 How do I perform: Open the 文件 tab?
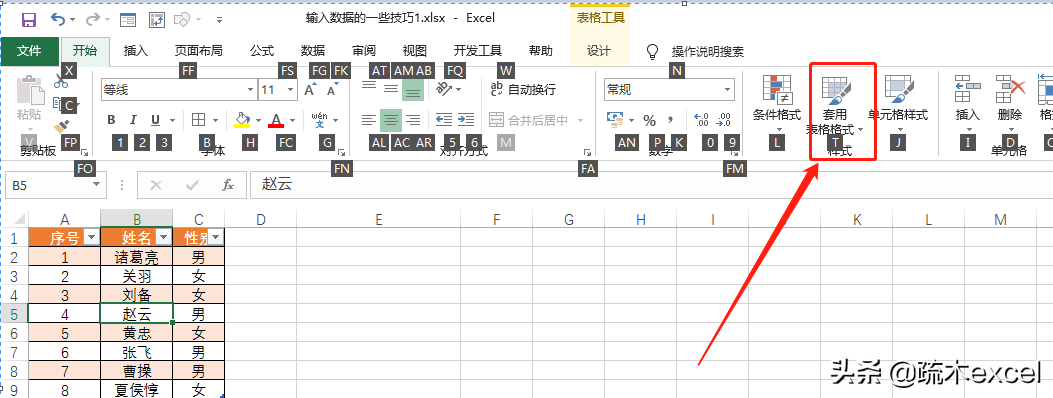pos(29,51)
